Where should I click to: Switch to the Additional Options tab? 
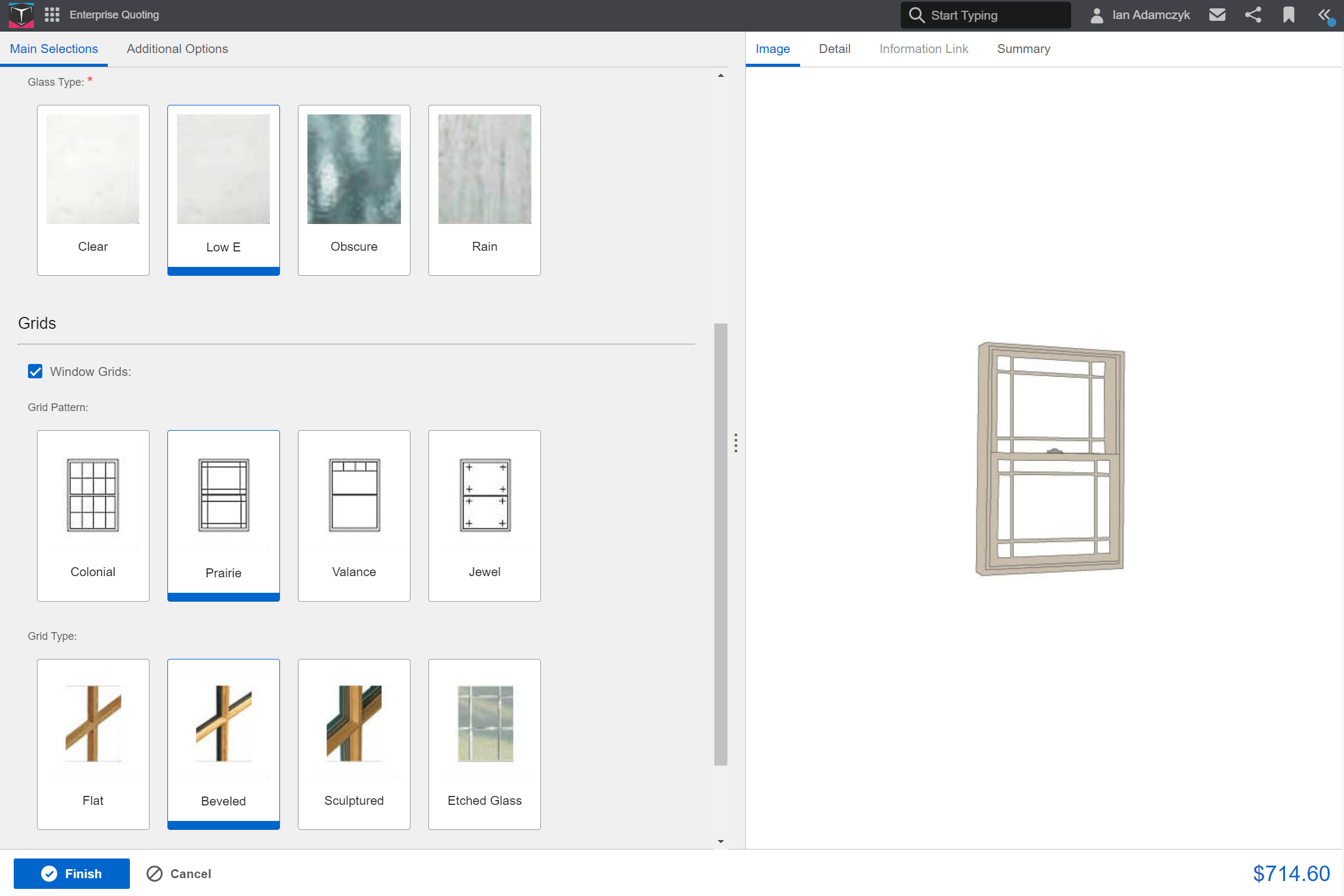point(177,49)
